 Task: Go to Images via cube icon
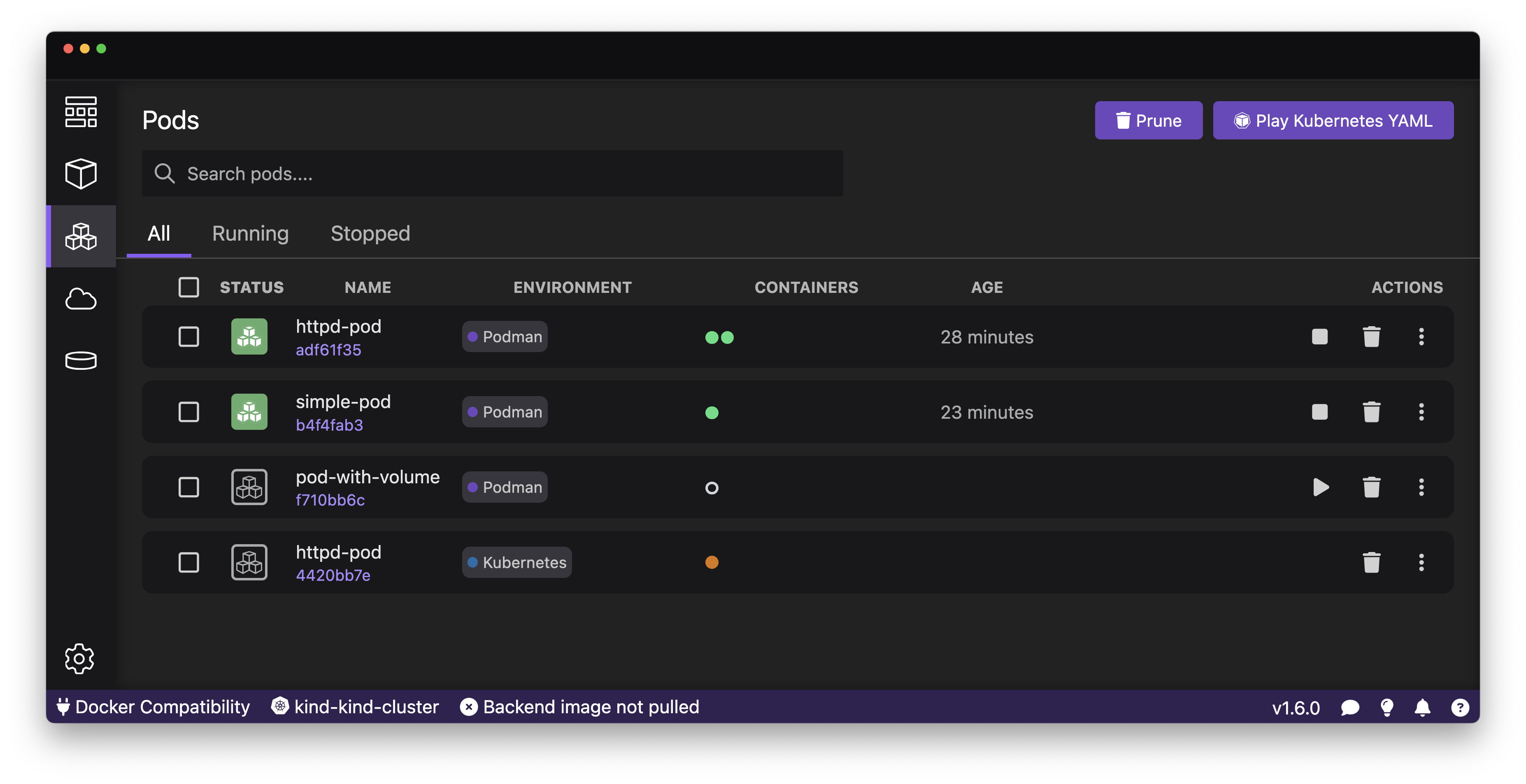click(x=81, y=174)
